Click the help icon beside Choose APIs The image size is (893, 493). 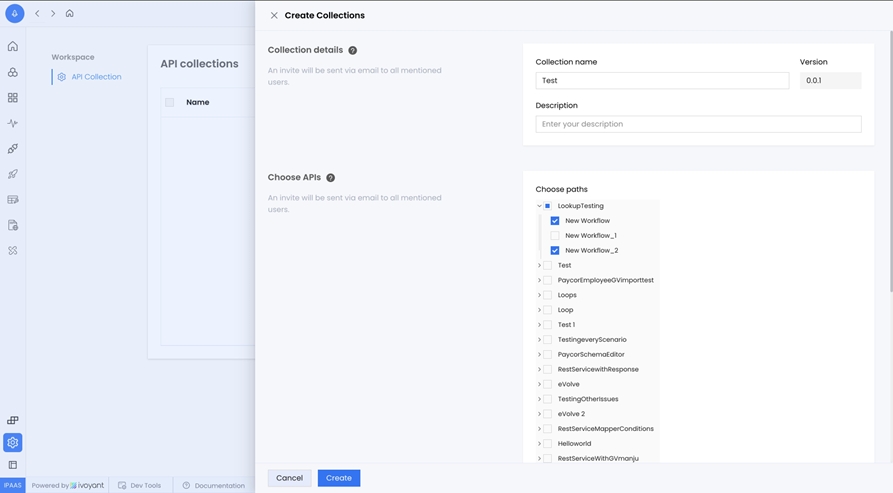[x=330, y=178]
